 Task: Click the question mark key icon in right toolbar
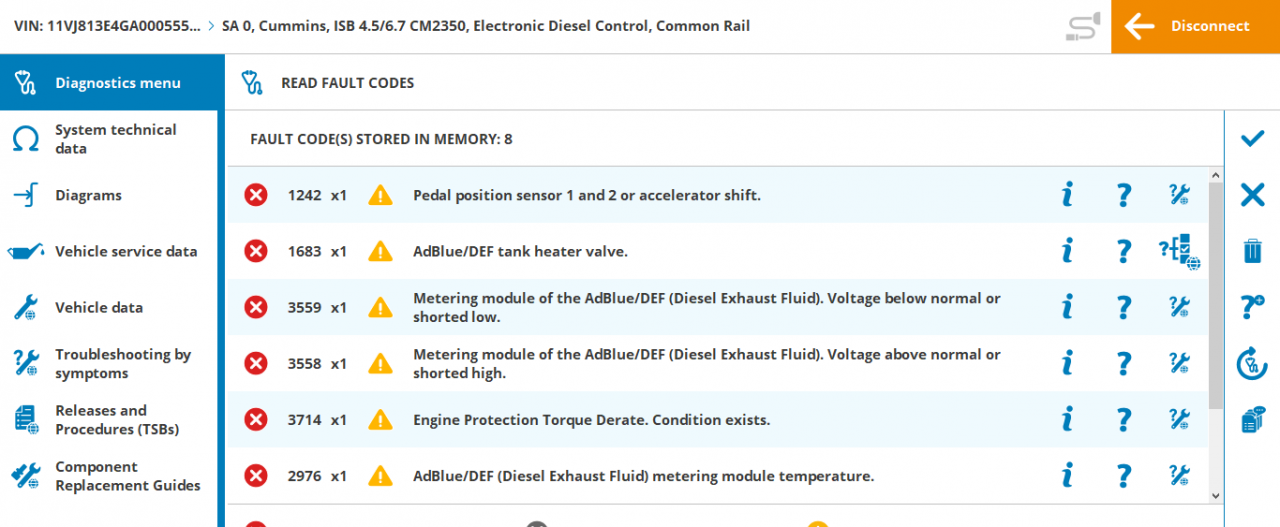point(1252,307)
